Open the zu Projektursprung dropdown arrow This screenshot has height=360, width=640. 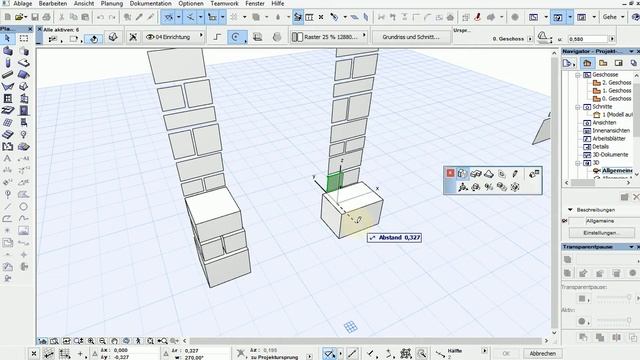309,357
